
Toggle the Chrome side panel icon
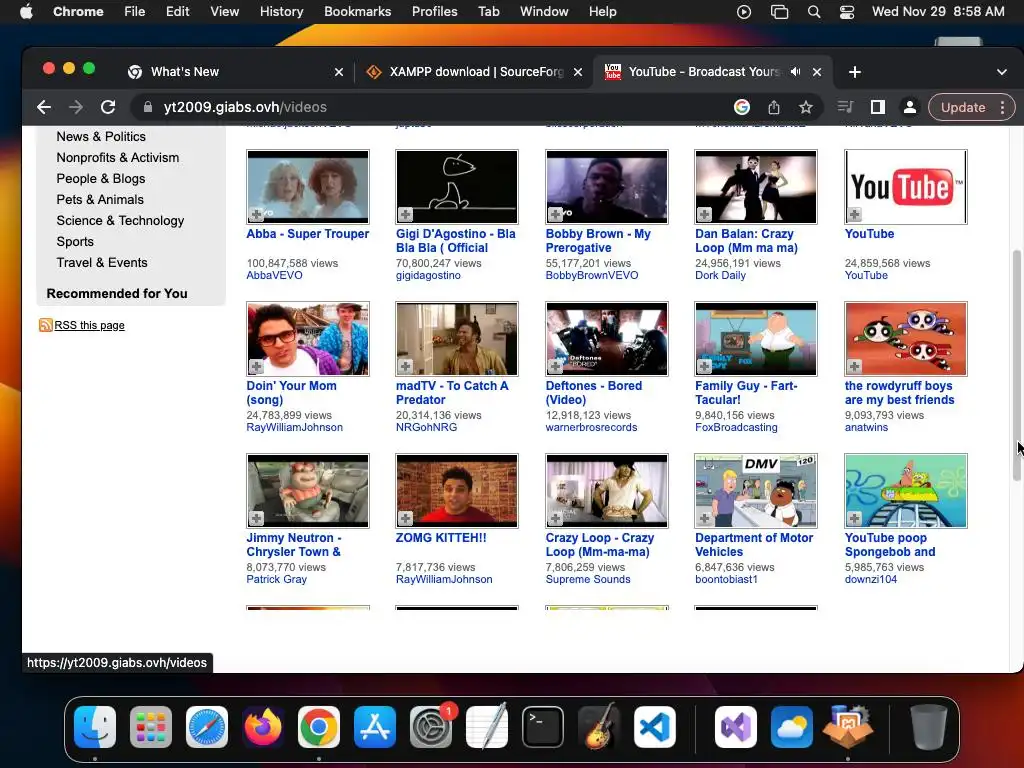click(878, 107)
